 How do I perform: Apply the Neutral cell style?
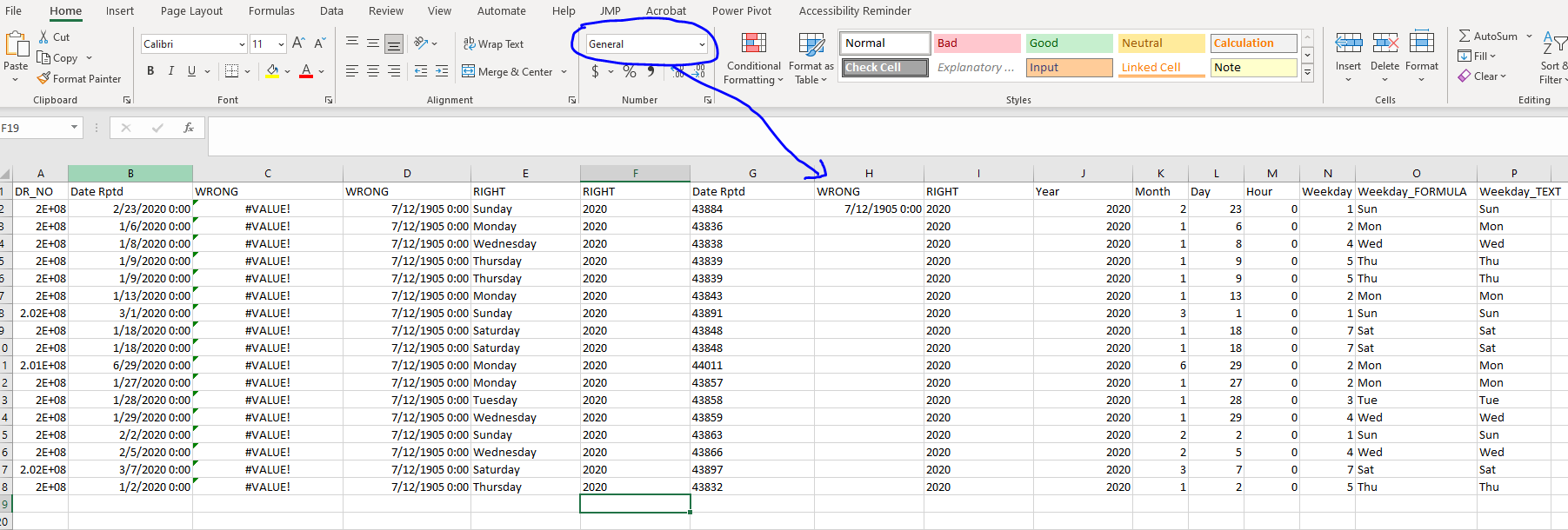(x=1161, y=43)
